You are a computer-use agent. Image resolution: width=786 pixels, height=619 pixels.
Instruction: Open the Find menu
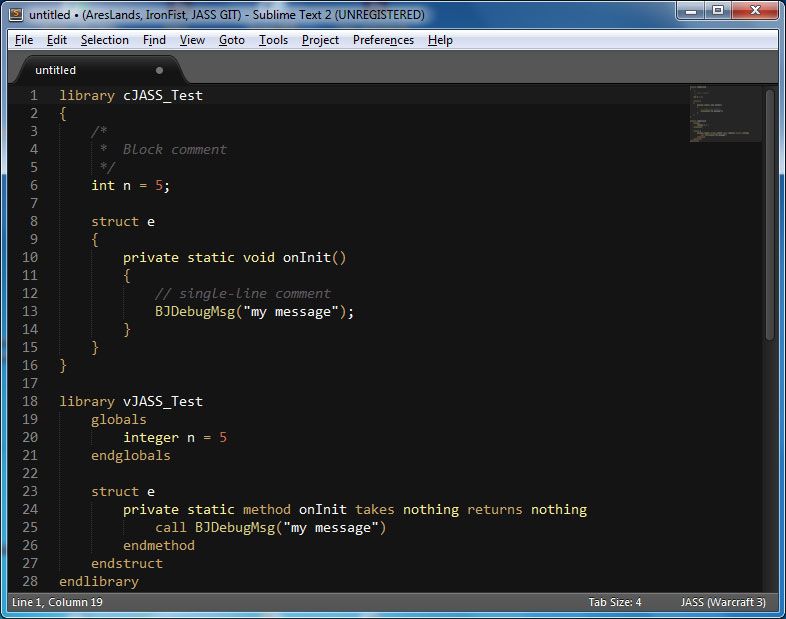click(154, 40)
